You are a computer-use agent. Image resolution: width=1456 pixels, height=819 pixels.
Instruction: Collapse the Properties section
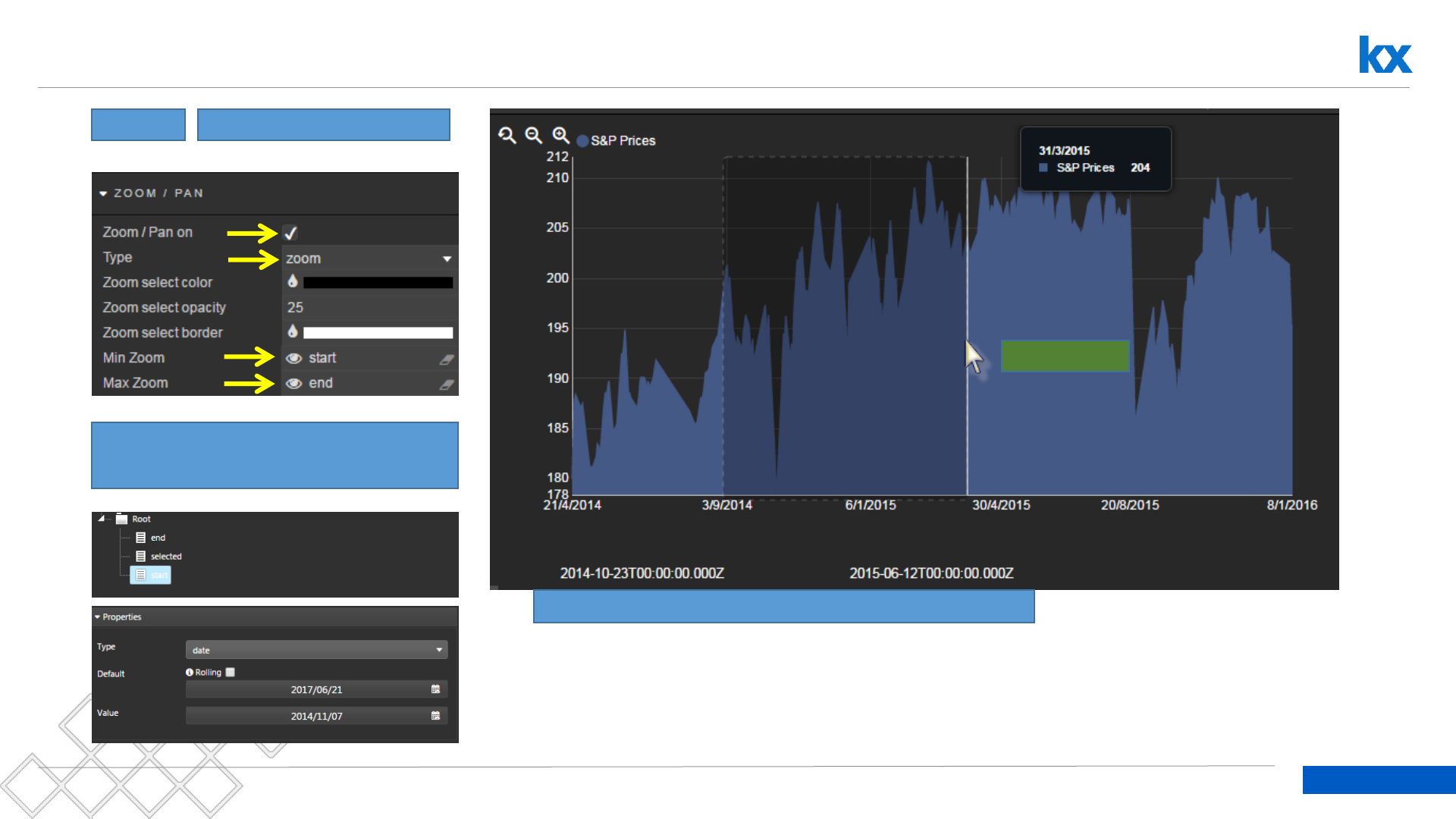(98, 617)
